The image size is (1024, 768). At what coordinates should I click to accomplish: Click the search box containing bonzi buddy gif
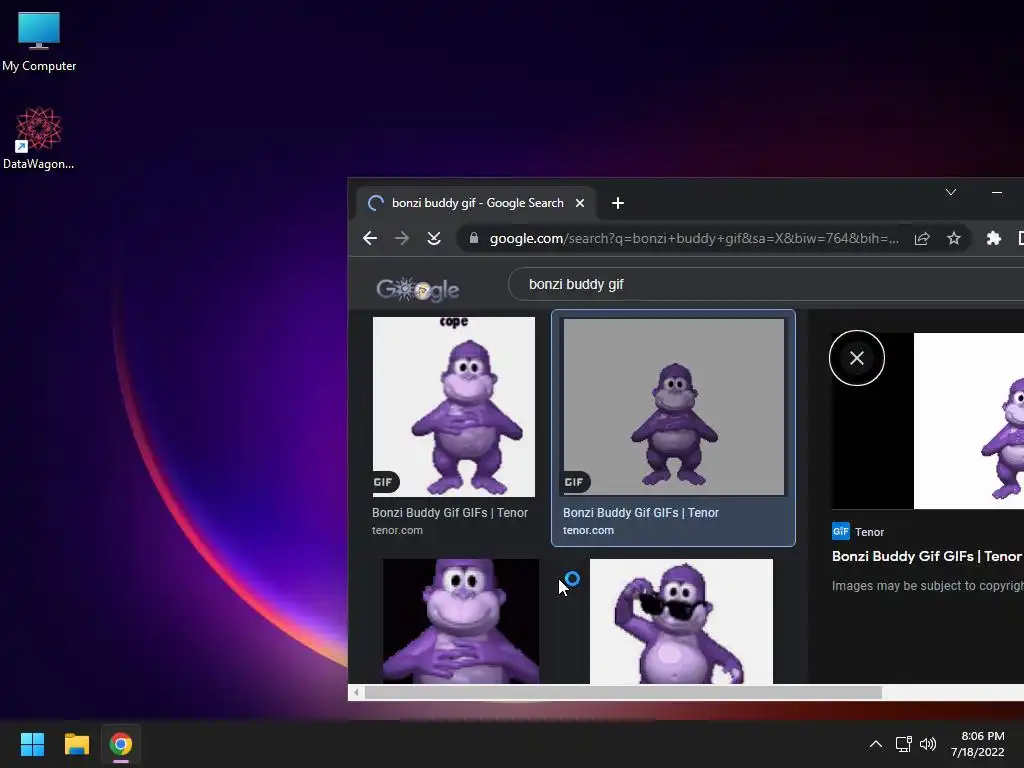(765, 284)
